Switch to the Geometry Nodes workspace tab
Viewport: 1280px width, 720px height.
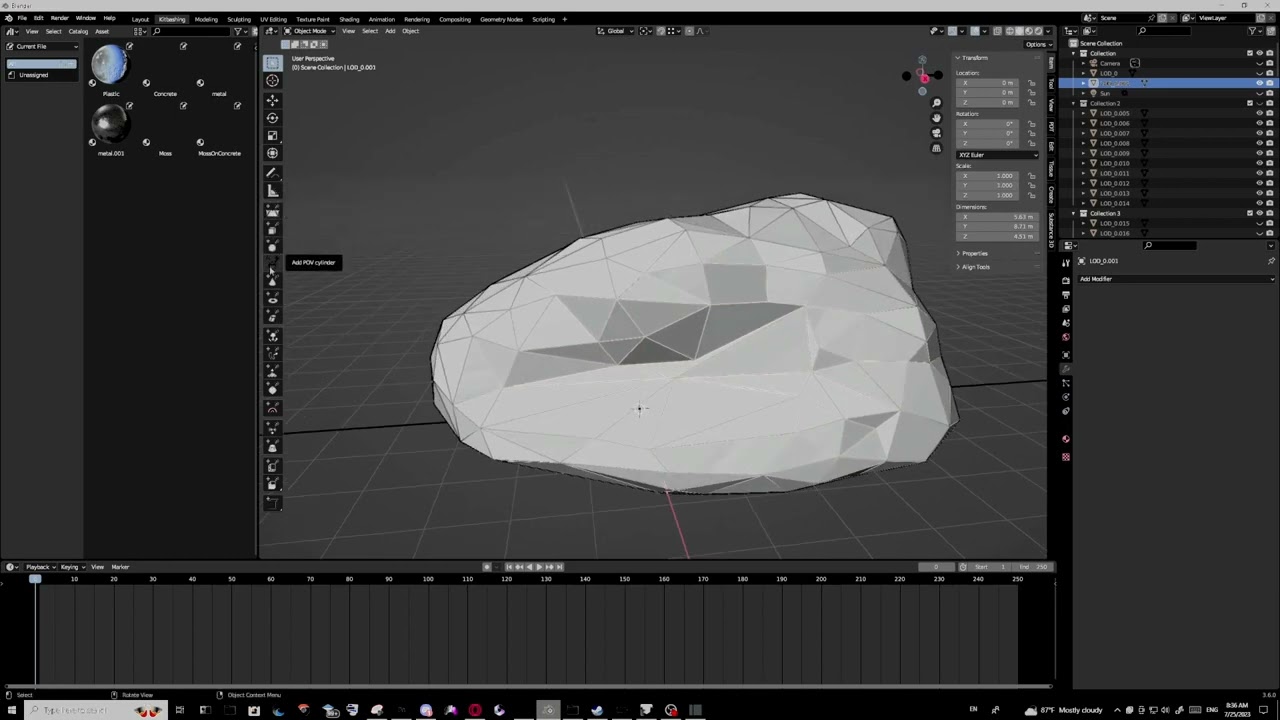point(501,19)
